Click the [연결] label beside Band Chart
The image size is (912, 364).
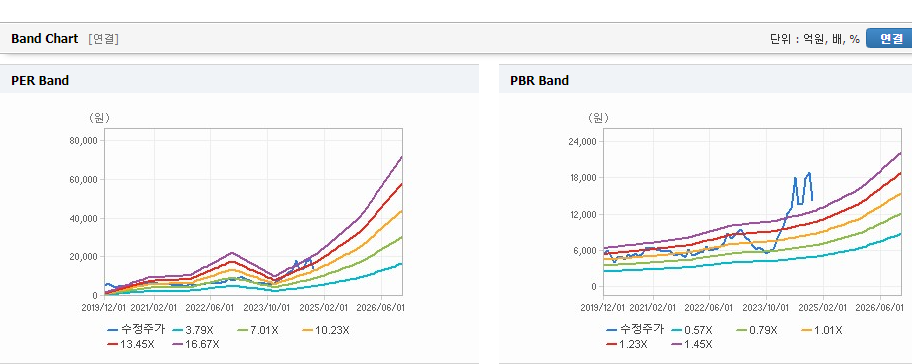(104, 39)
